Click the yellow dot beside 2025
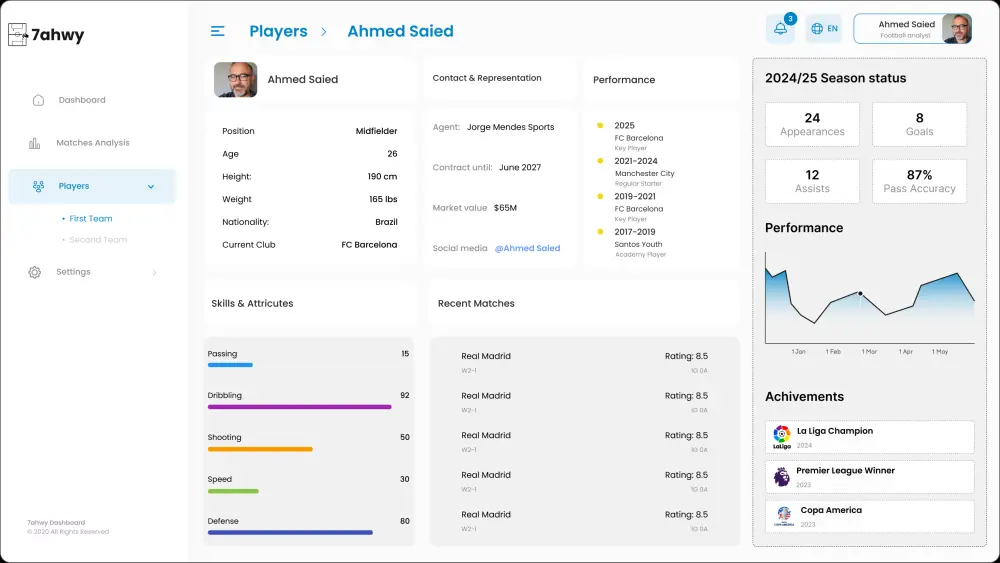The height and width of the screenshot is (563, 1000). point(600,125)
